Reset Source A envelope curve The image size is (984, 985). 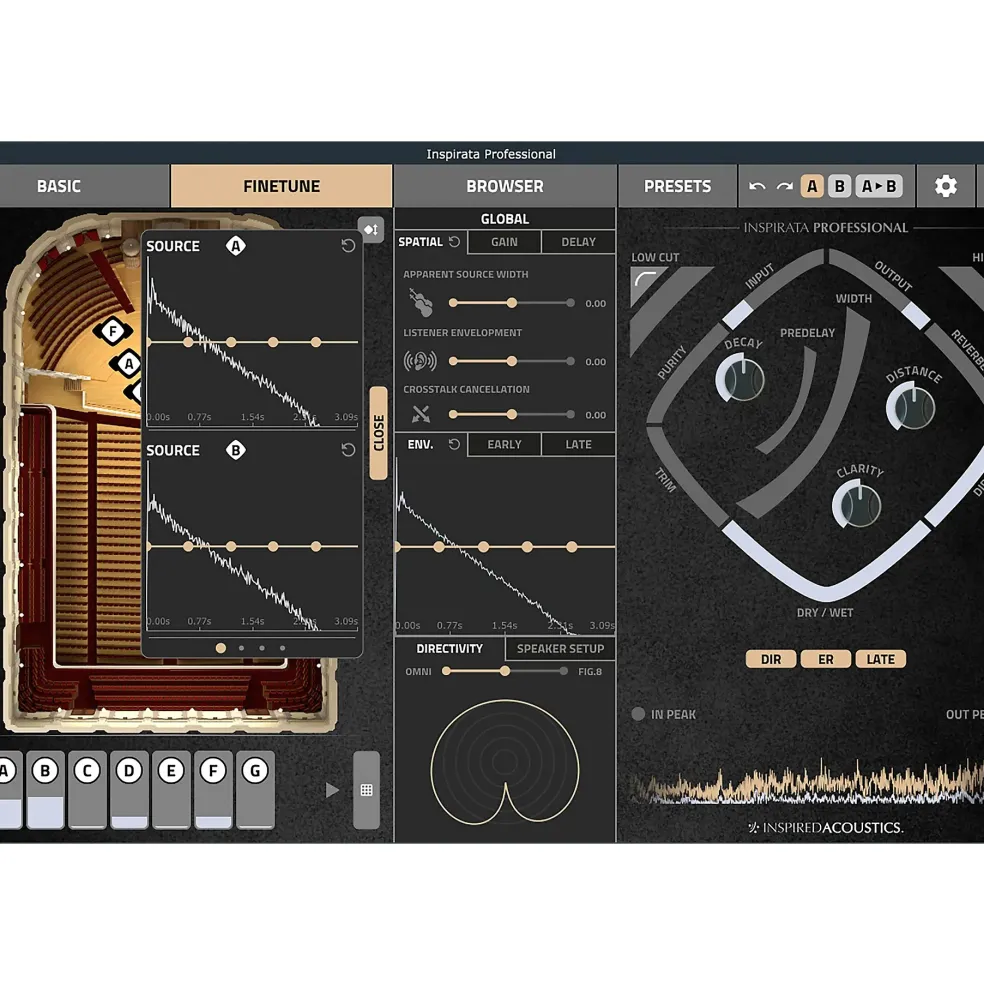click(x=348, y=246)
